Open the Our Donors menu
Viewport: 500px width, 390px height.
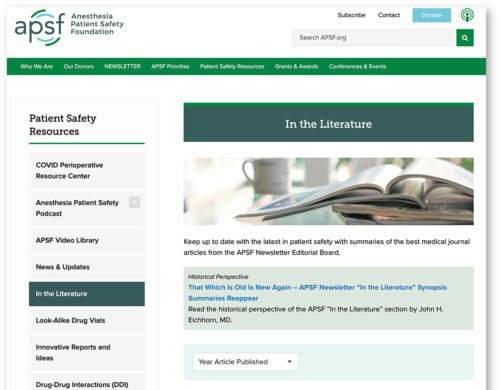(x=79, y=66)
